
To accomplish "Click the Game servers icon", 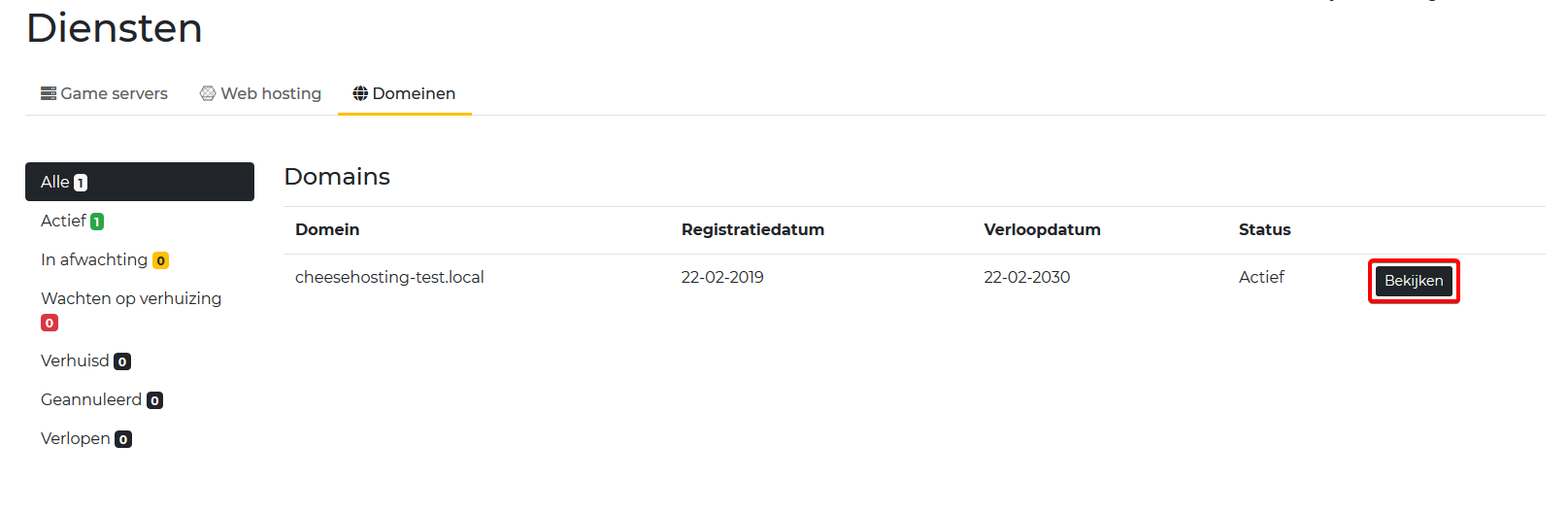I will (48, 93).
